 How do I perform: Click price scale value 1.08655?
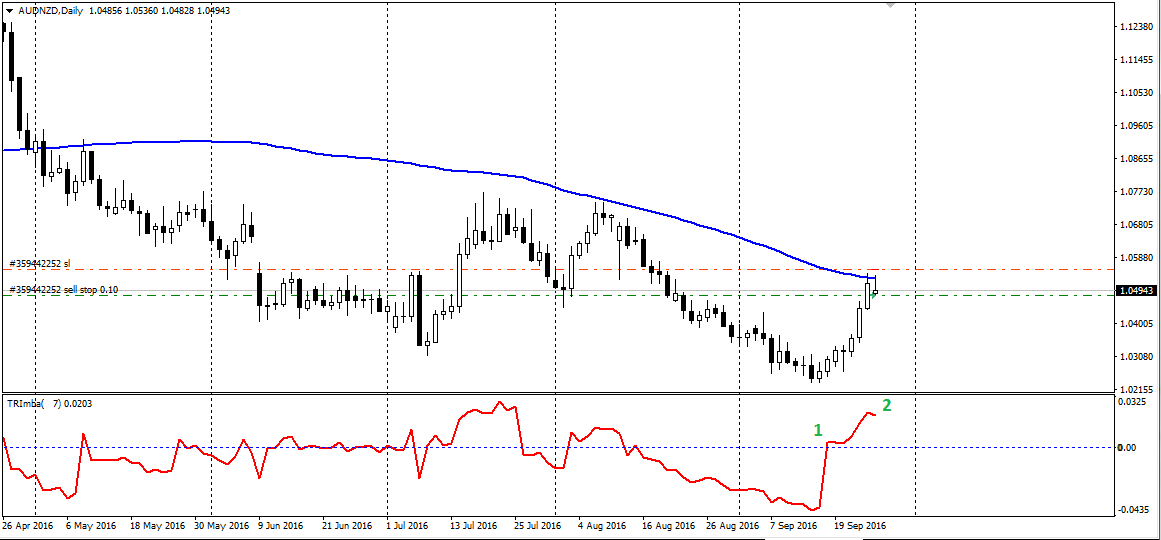point(1139,159)
